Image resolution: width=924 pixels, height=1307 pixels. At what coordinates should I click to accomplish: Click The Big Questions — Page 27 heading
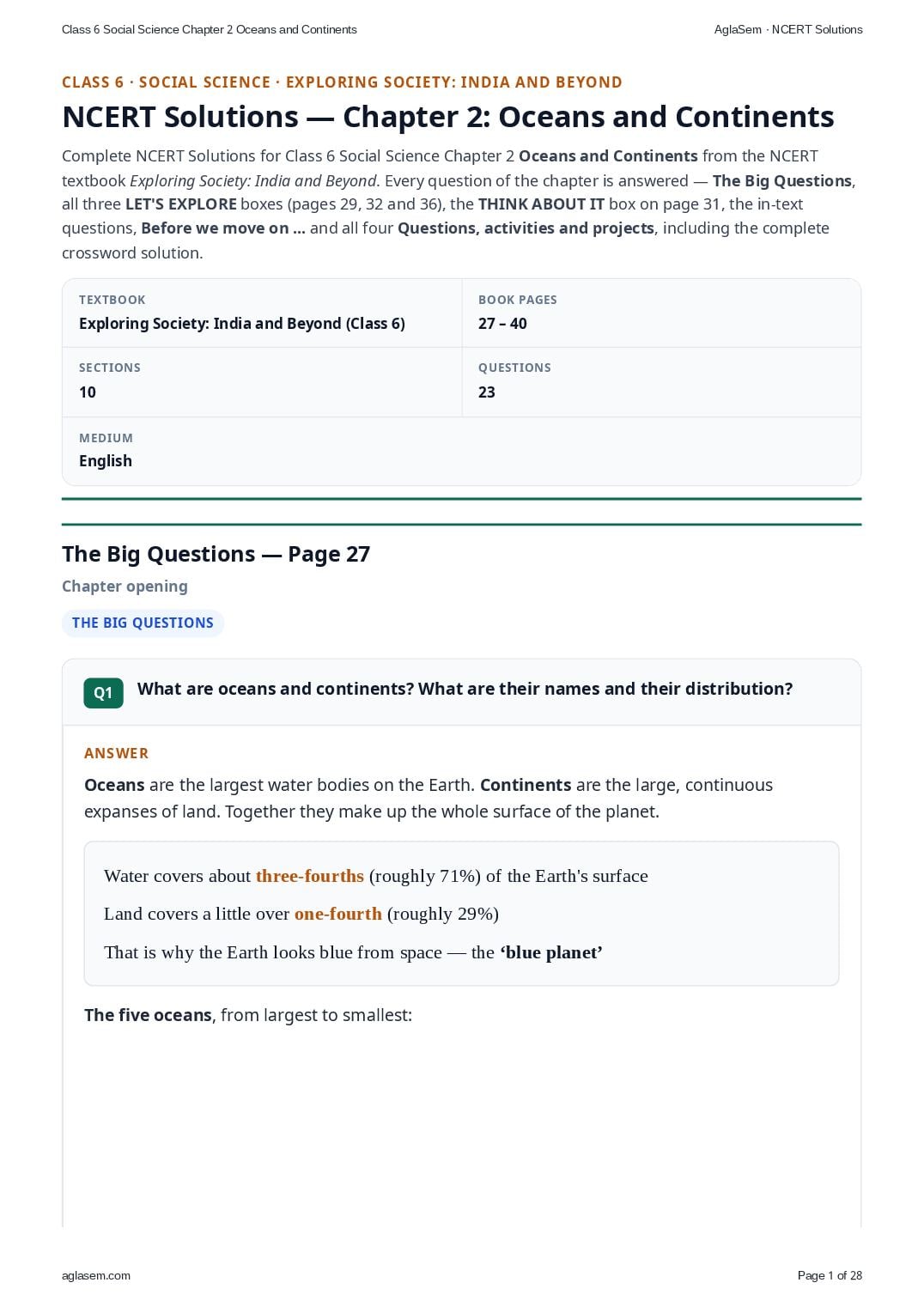click(216, 554)
